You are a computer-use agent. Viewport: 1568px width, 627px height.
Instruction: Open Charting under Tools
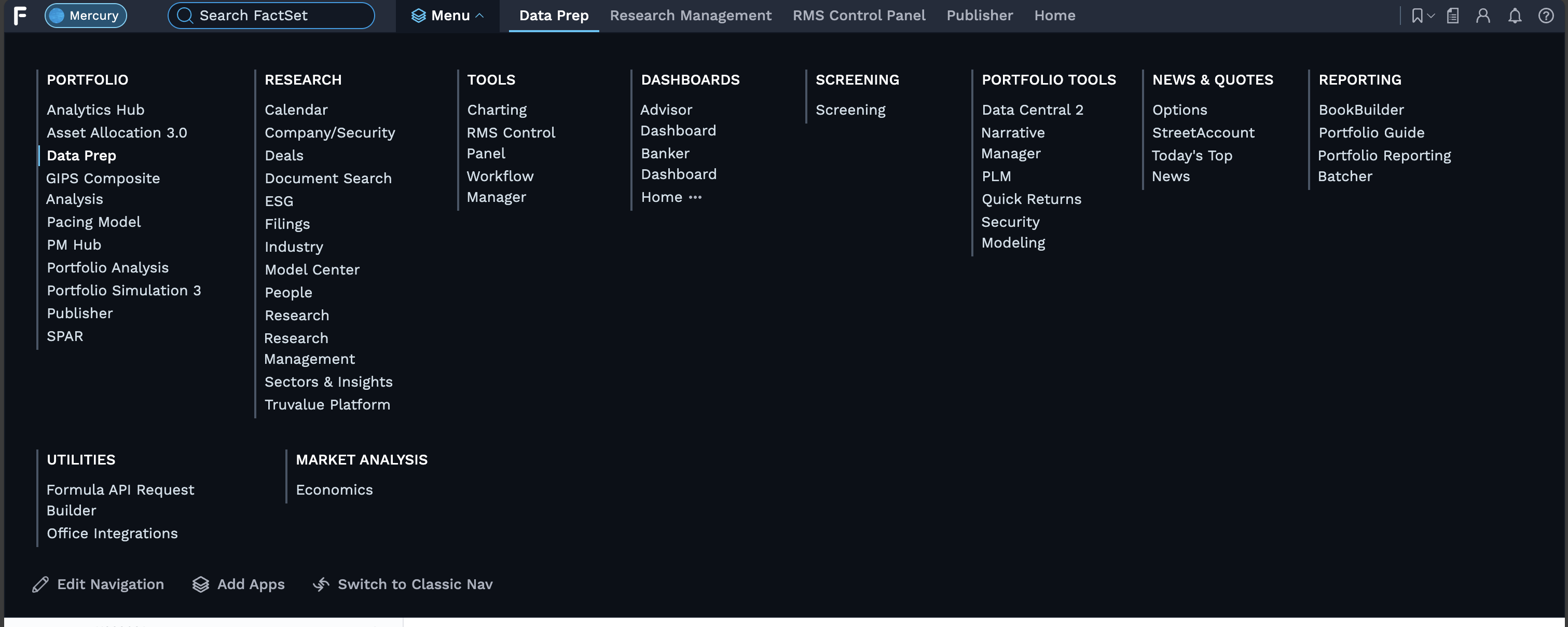coord(497,110)
